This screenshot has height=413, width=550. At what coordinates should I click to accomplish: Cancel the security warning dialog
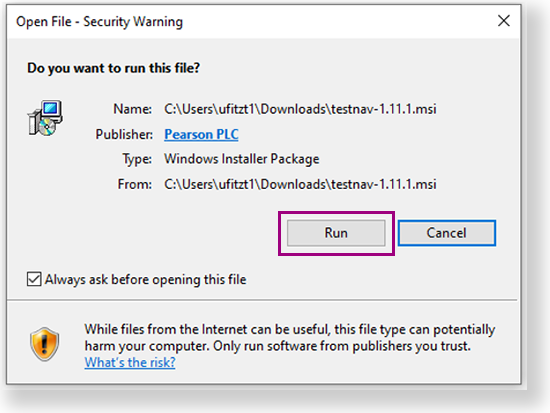click(447, 233)
